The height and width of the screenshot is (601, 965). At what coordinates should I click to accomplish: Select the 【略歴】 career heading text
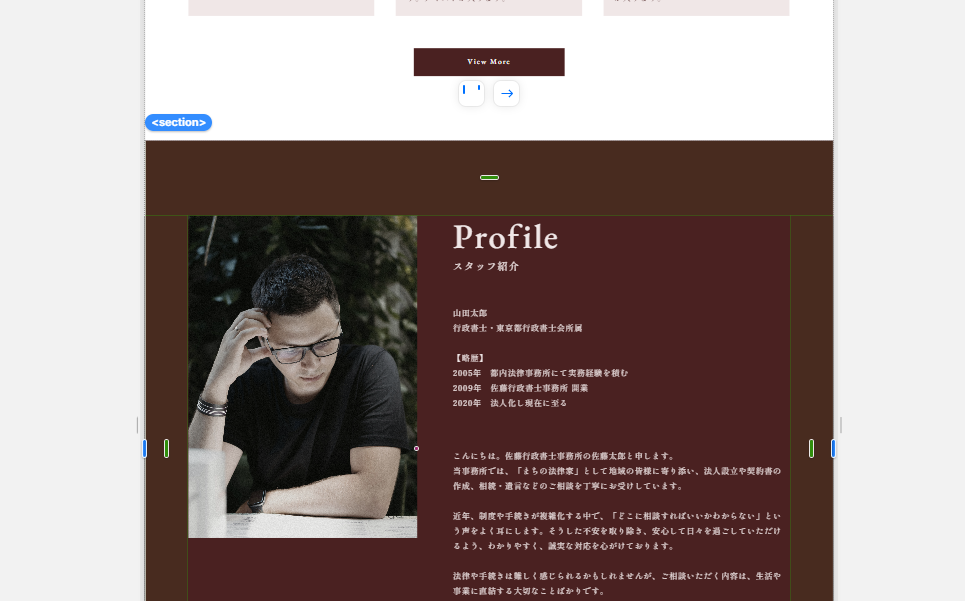(470, 358)
